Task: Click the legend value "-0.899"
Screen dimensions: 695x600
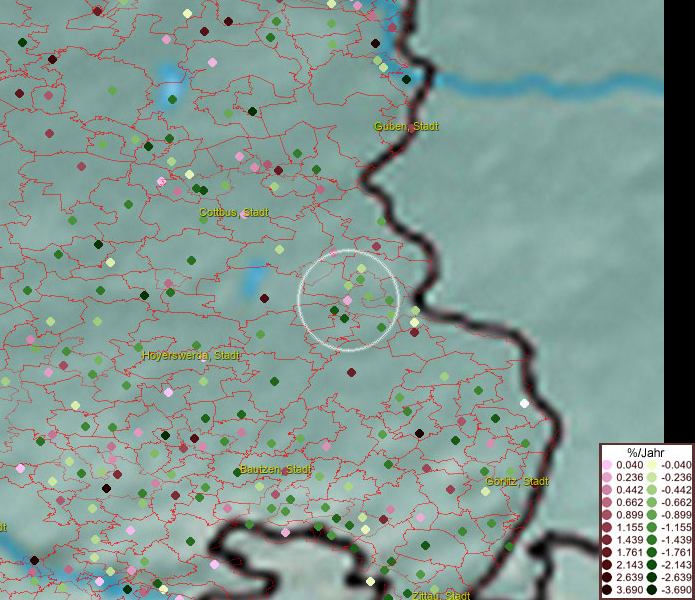Action: (676, 515)
